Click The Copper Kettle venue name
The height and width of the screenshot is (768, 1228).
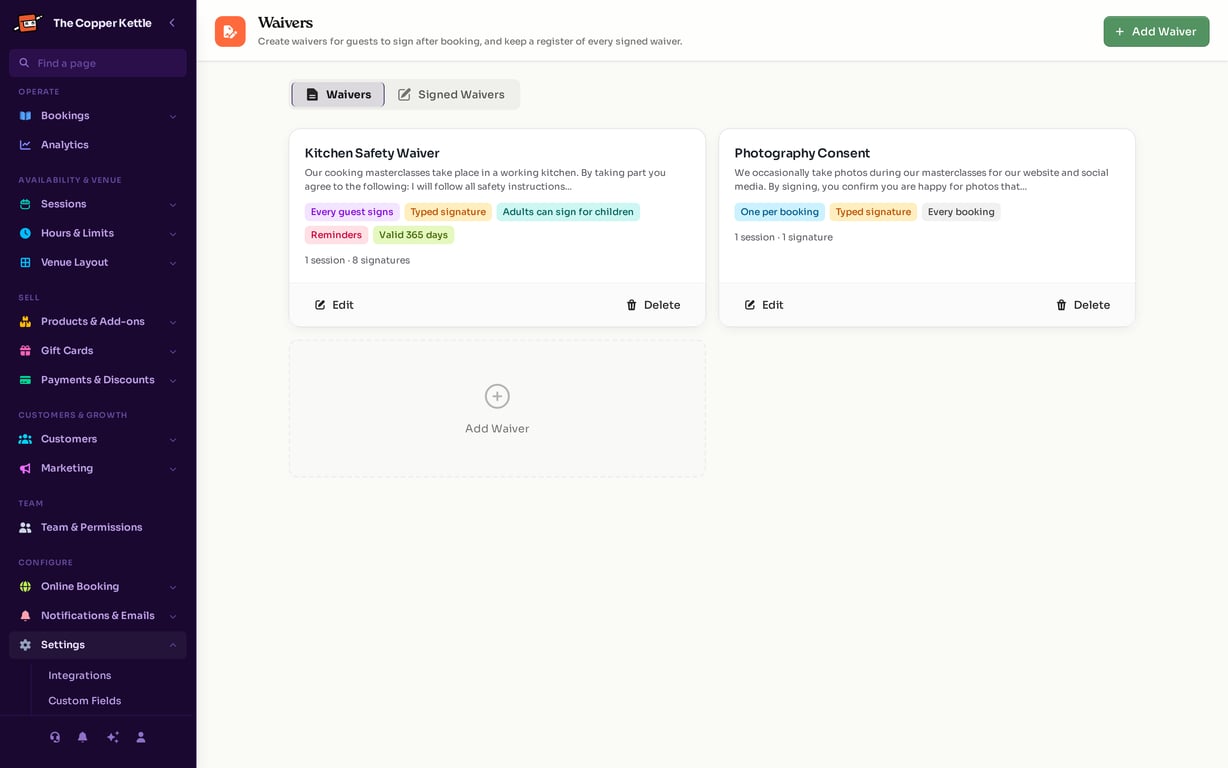102,23
